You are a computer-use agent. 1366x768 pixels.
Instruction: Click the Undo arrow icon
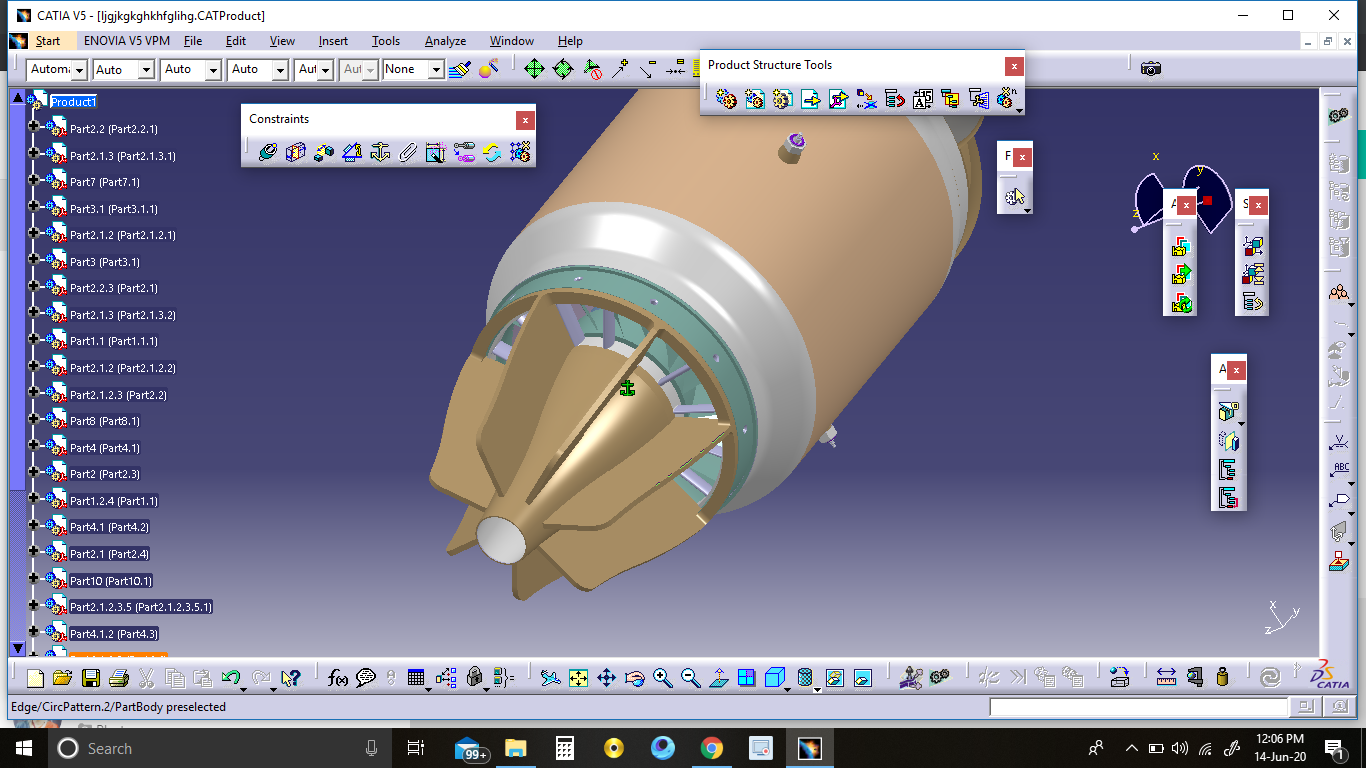pos(230,678)
